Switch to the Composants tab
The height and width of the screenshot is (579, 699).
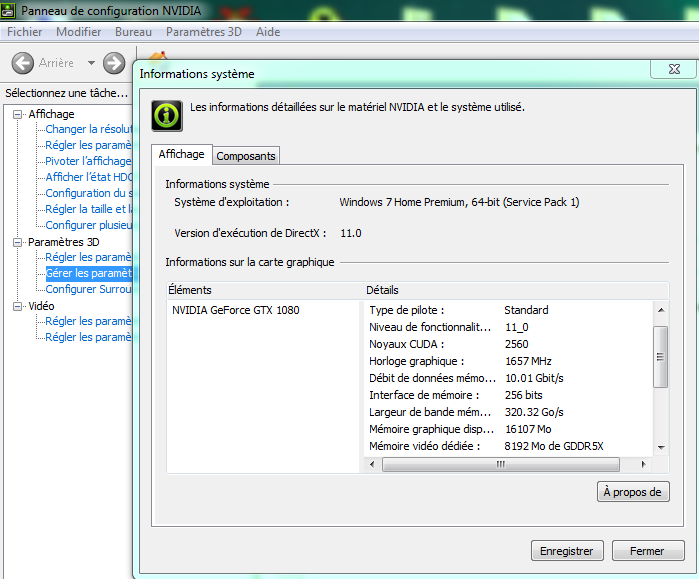point(246,156)
